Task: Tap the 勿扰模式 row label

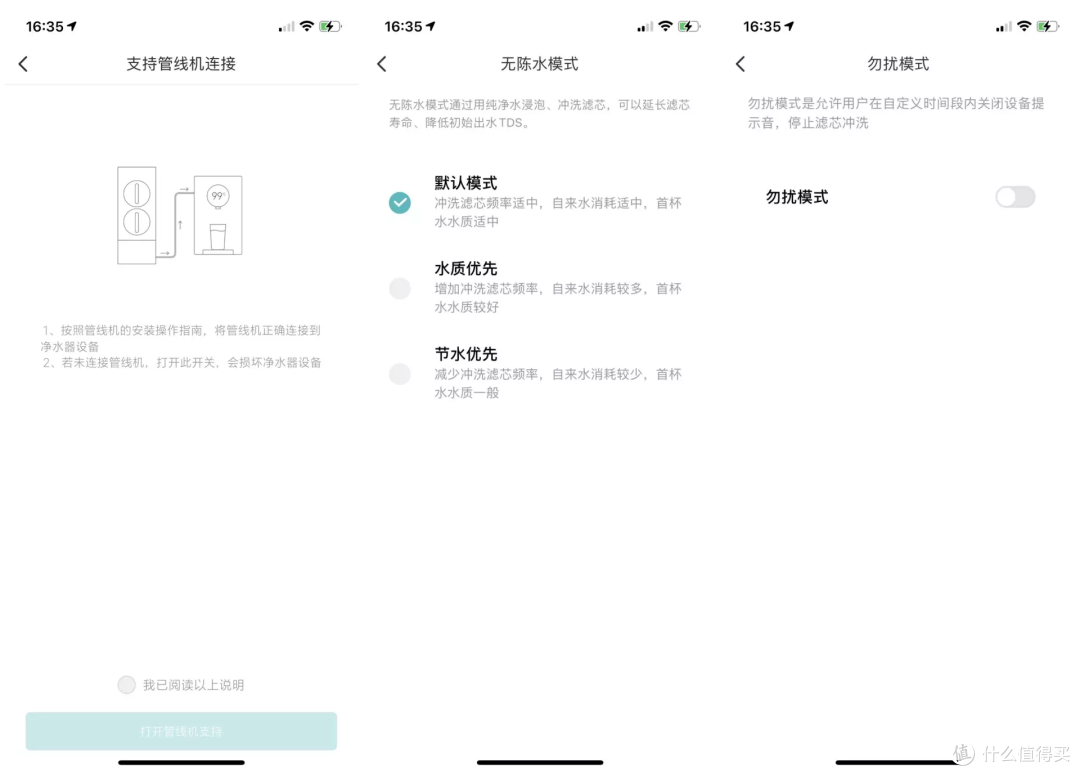Action: [x=797, y=197]
